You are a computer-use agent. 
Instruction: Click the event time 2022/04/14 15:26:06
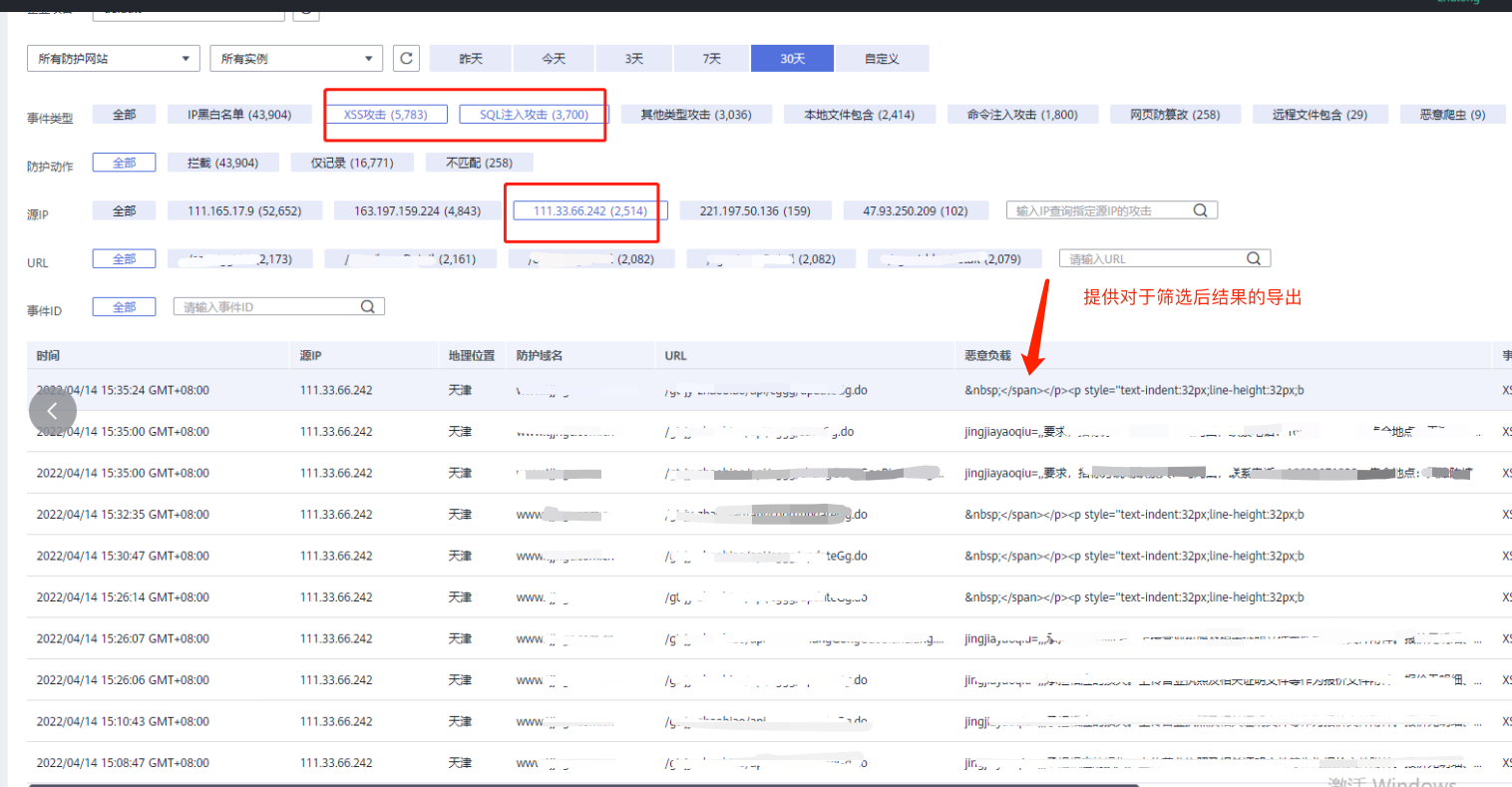pos(123,680)
